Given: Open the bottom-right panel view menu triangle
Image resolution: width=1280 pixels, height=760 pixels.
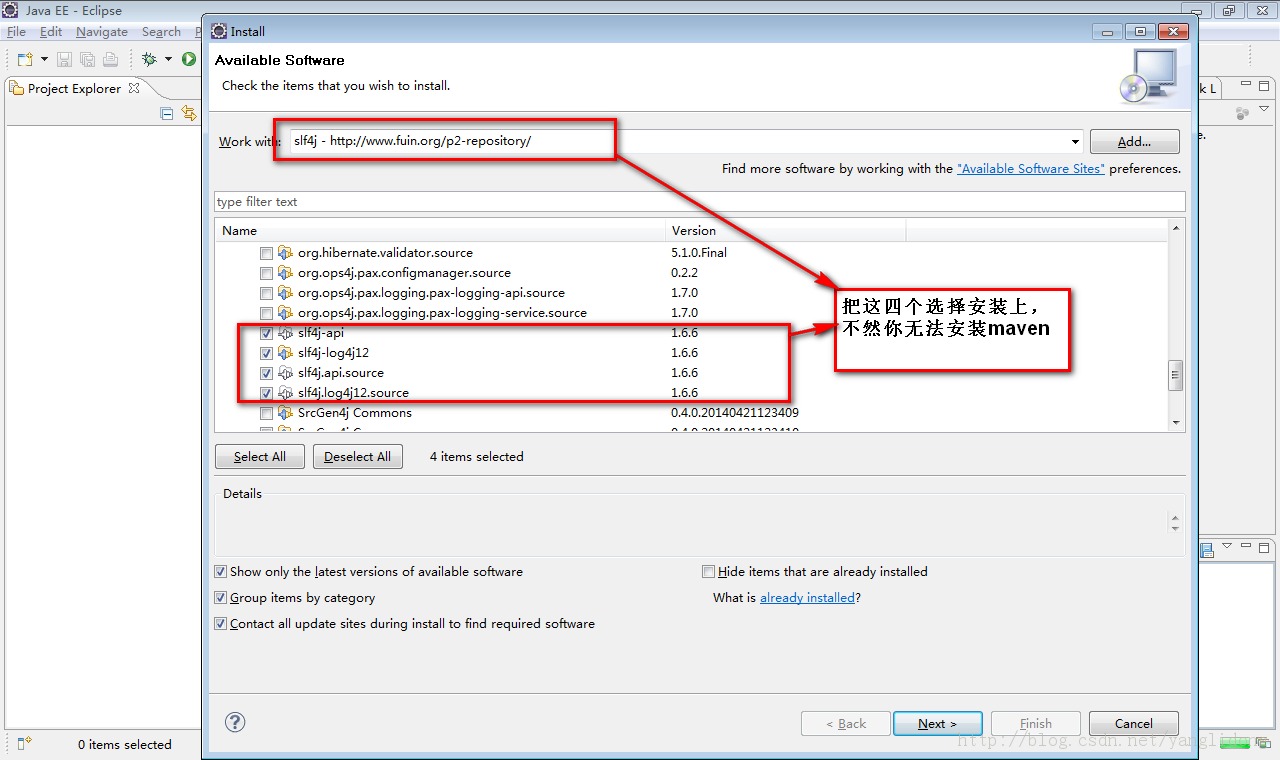Looking at the screenshot, I should click(1227, 547).
